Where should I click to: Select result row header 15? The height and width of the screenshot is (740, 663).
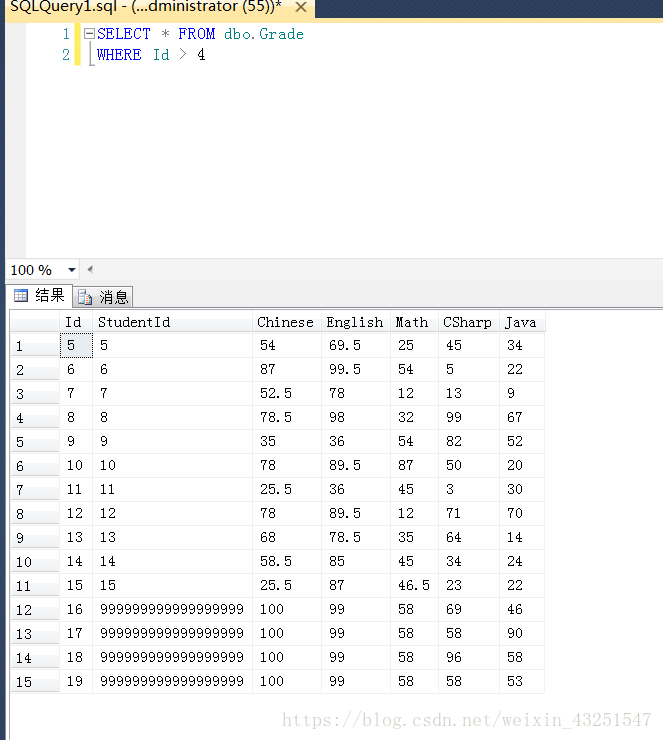point(35,682)
